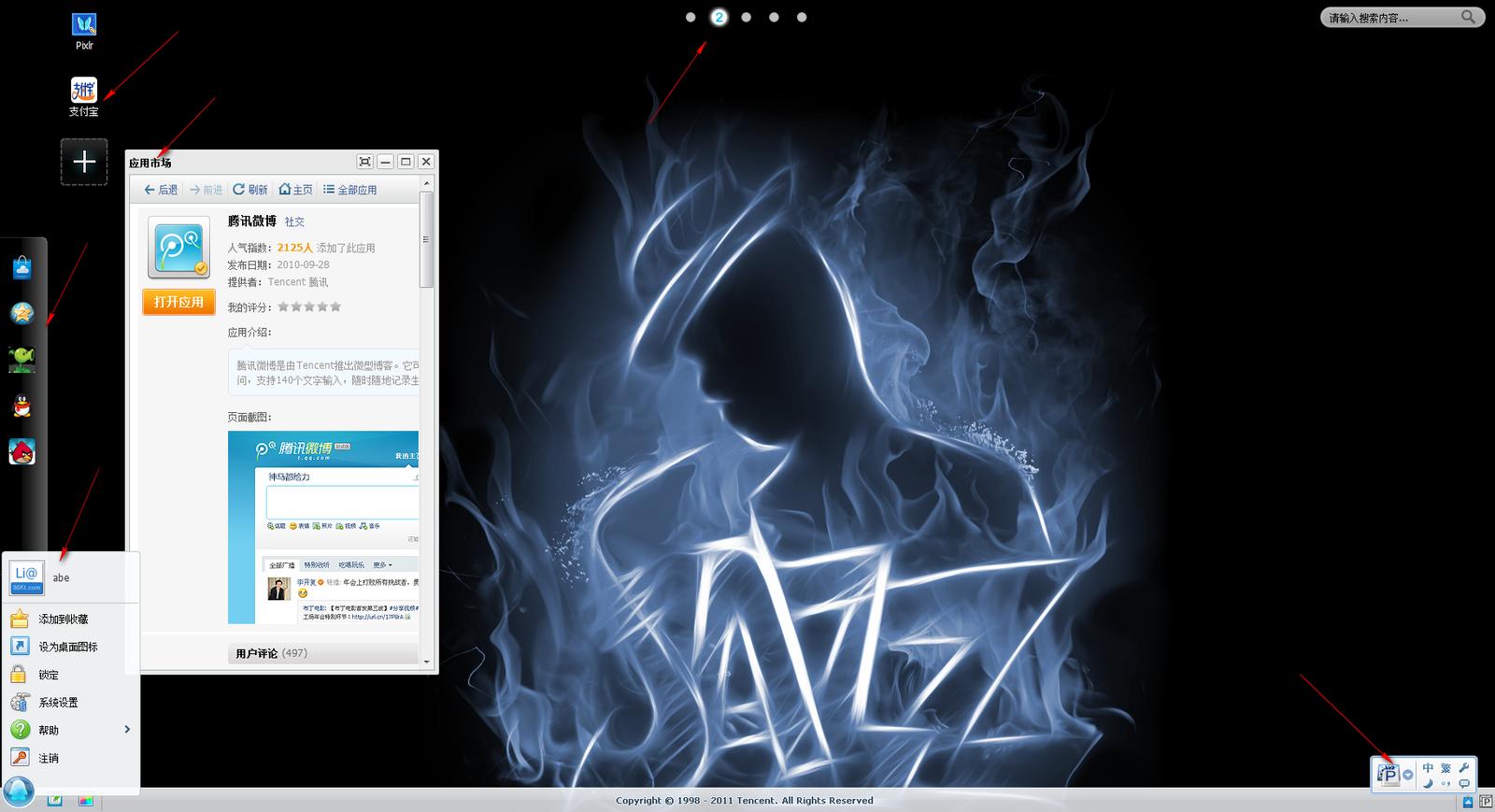Click the 前进 forward button in app market
This screenshot has width=1495, height=812.
click(x=206, y=190)
